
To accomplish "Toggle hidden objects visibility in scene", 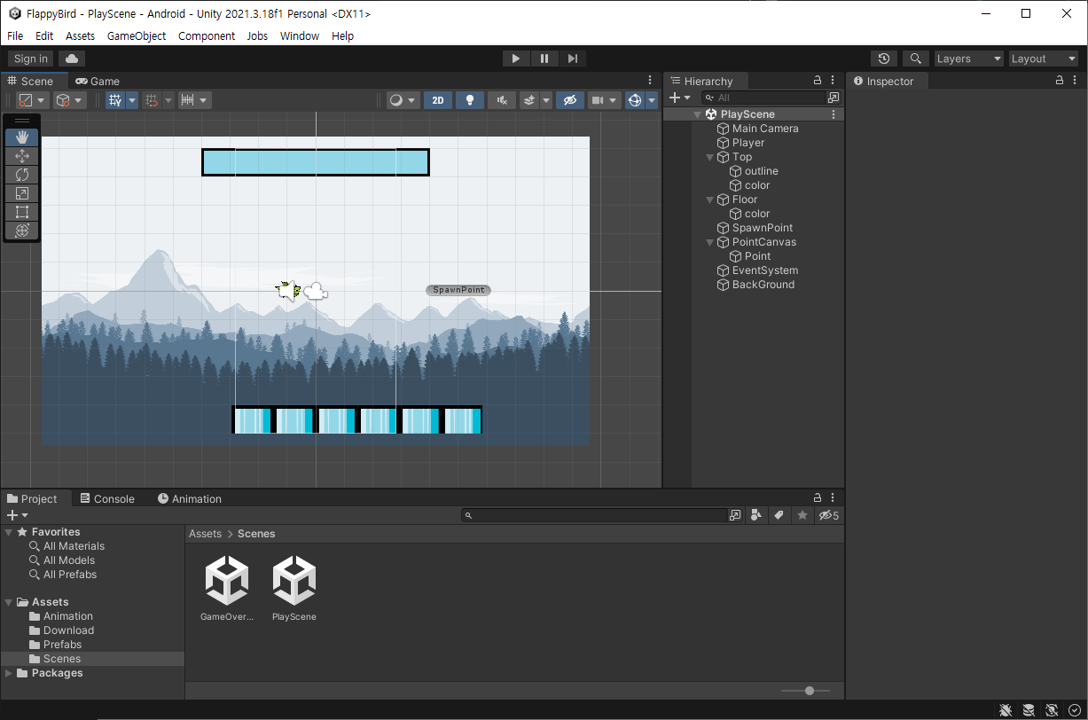I will coord(570,100).
